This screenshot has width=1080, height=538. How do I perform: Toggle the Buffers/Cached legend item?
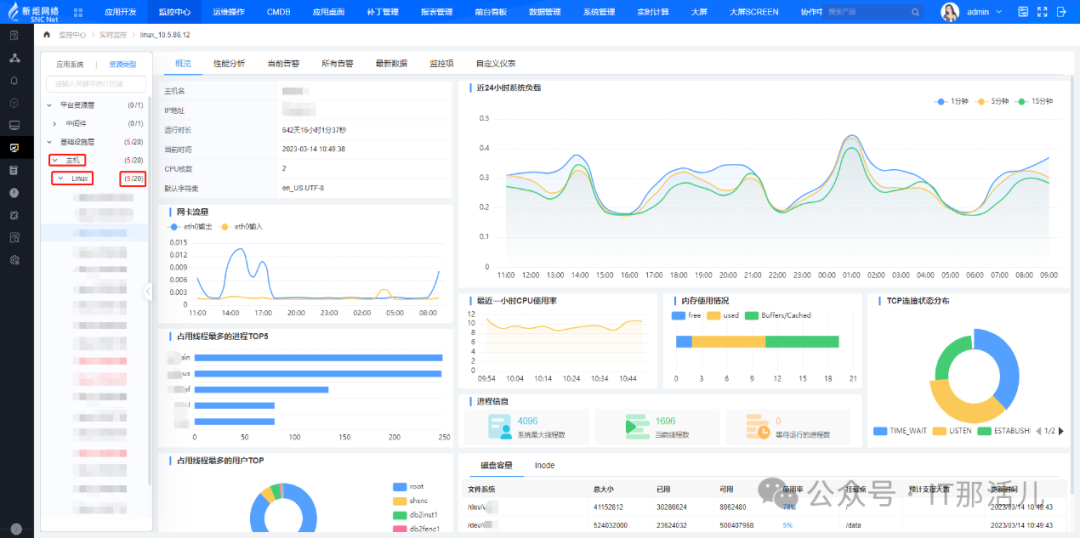[x=777, y=315]
